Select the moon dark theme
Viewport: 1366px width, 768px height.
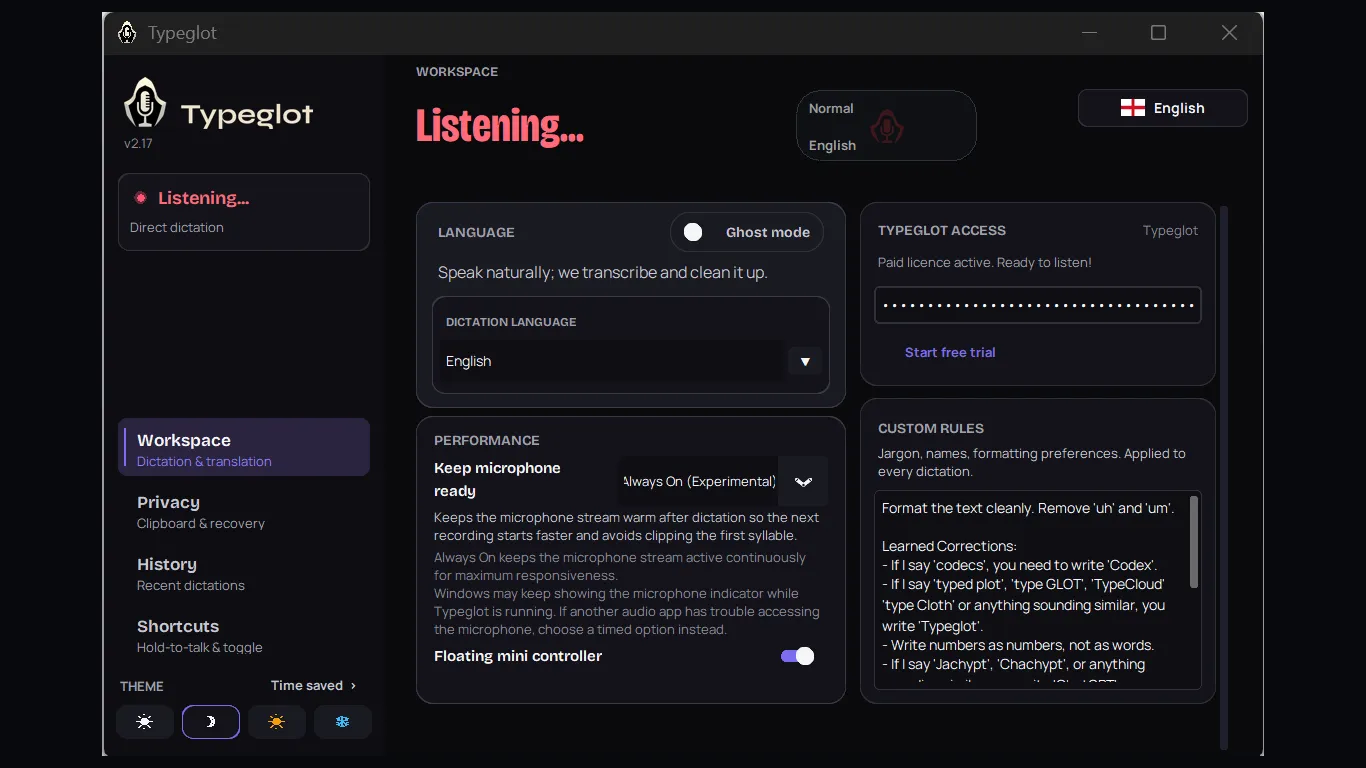pyautogui.click(x=211, y=722)
